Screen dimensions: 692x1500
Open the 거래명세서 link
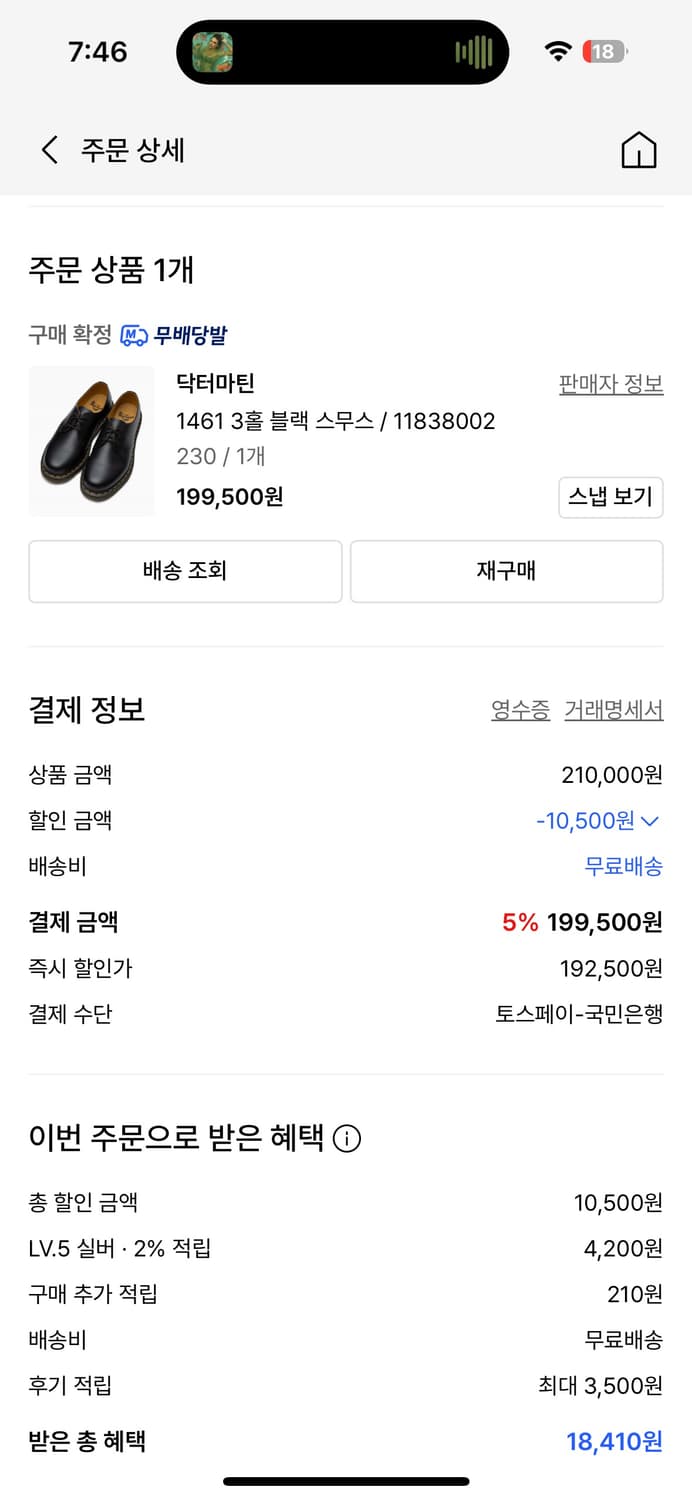[x=613, y=710]
